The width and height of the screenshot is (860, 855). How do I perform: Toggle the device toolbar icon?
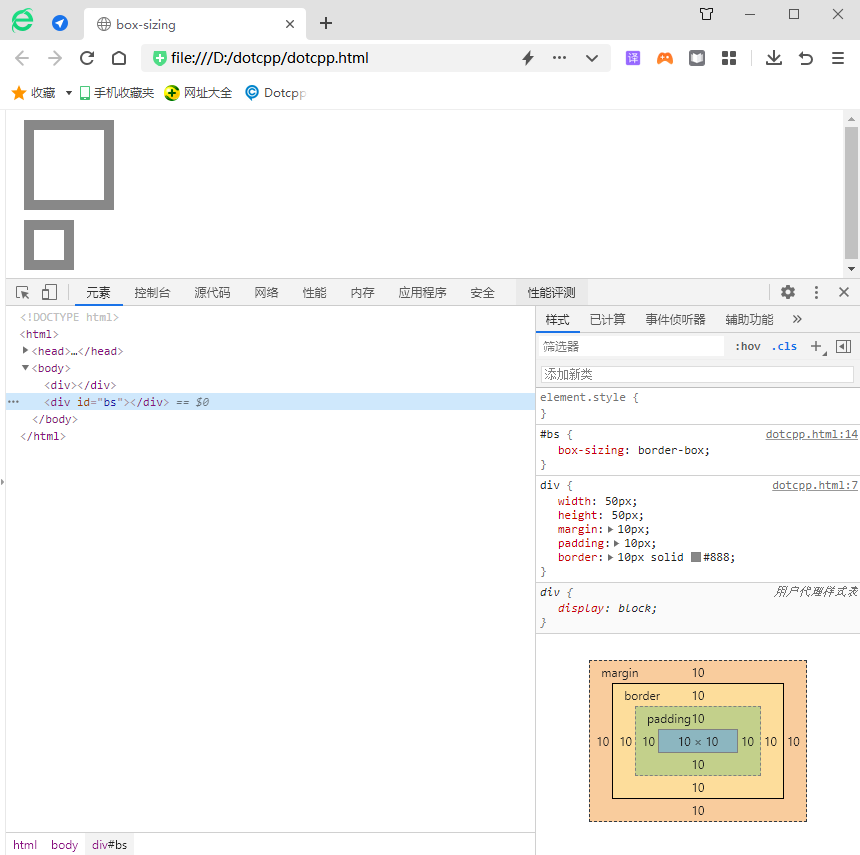point(49,293)
